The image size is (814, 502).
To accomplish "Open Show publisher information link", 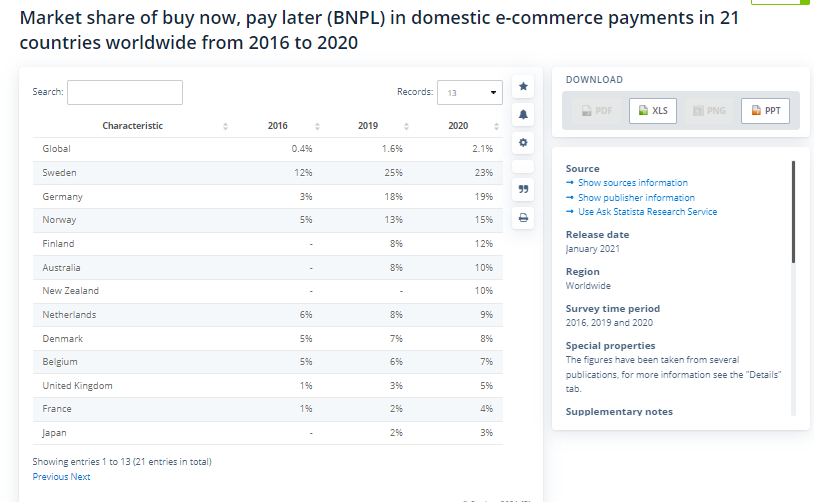I will [x=636, y=198].
